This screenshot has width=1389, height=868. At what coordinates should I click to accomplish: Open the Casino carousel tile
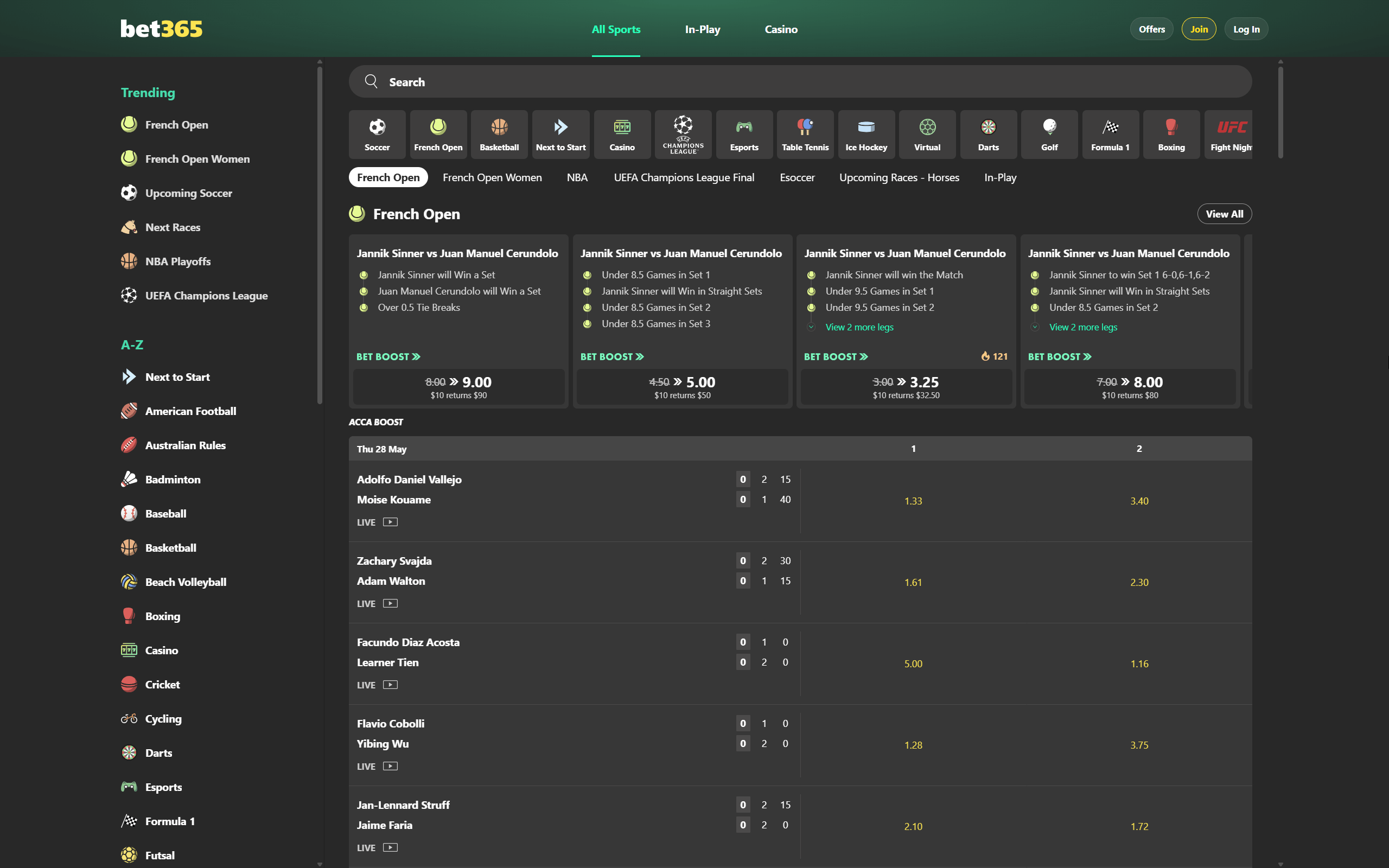click(622, 135)
